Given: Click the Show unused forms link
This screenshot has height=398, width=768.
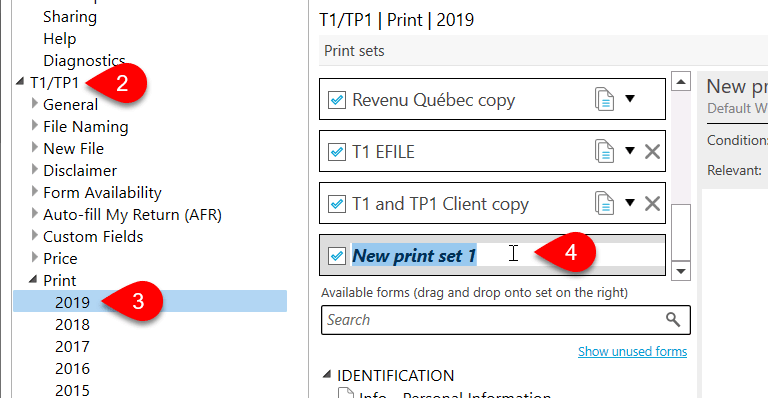Looking at the screenshot, I should pos(632,351).
